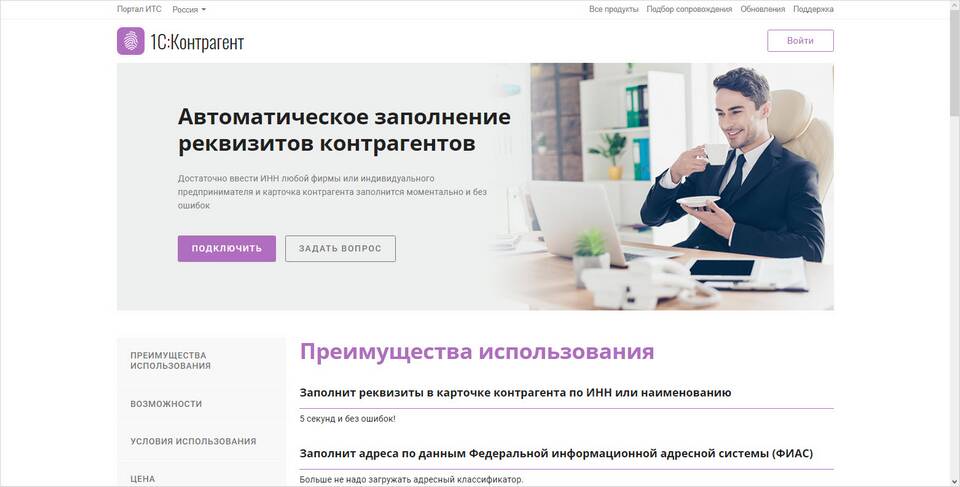
Task: Expand the Россия country dropdown
Action: [x=189, y=10]
